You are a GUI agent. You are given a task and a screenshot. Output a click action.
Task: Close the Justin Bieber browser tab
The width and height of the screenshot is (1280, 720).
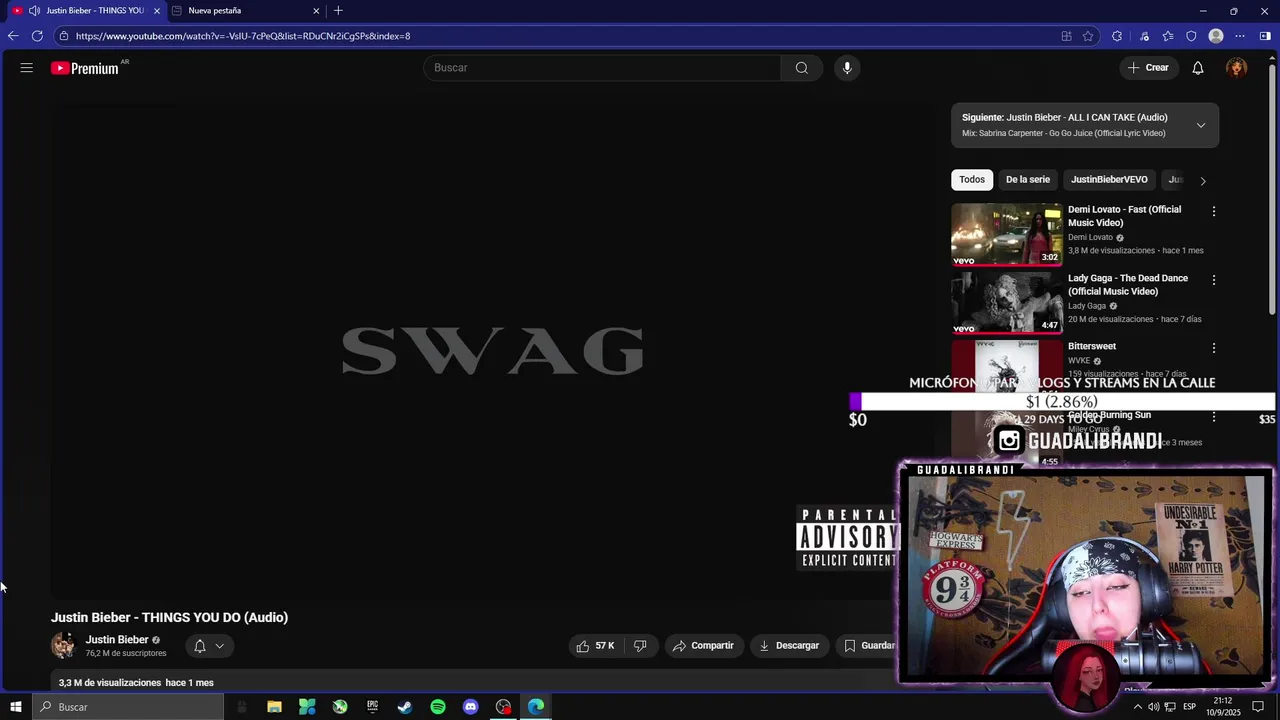tap(157, 11)
